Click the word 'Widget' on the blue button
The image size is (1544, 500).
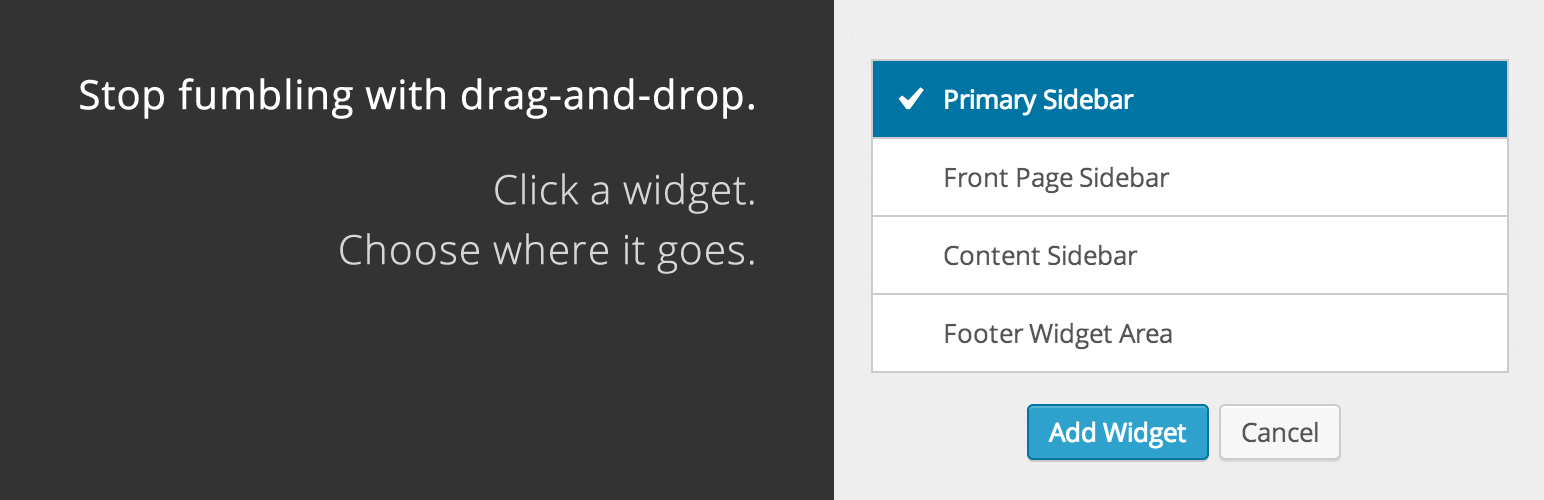(x=1145, y=433)
